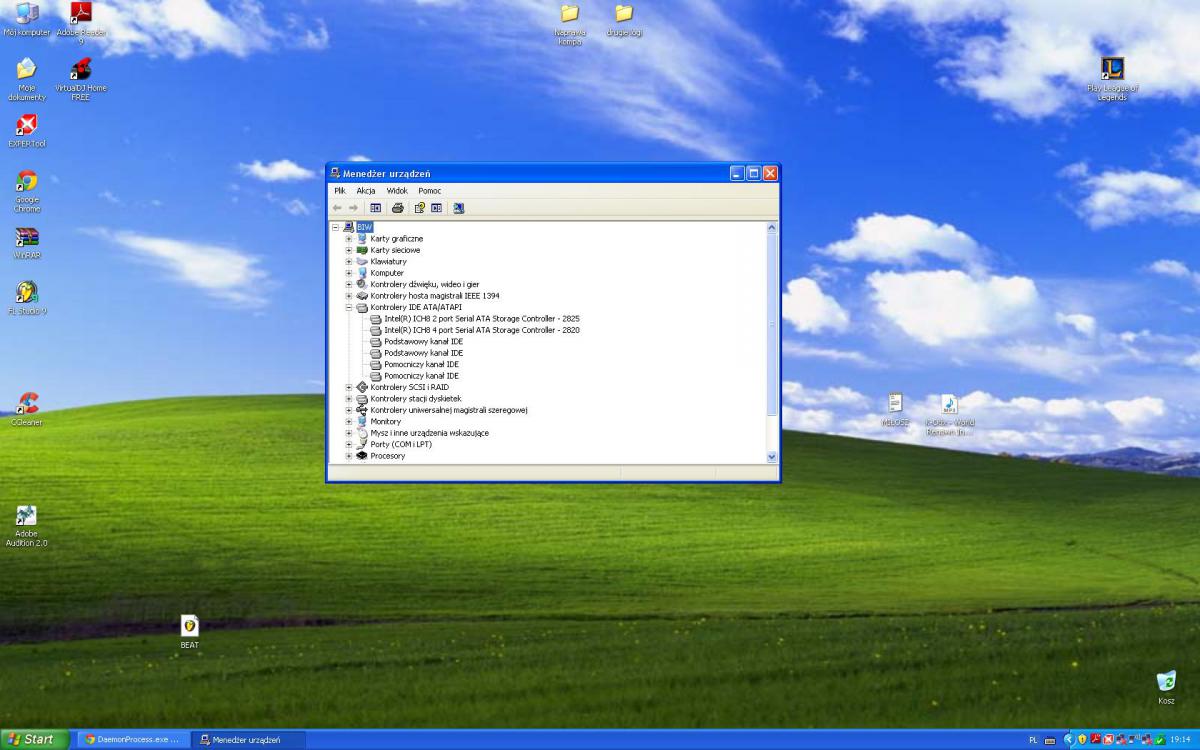Select Mój komputer desktop icon
Screen dimensions: 1200x750
pos(27,21)
